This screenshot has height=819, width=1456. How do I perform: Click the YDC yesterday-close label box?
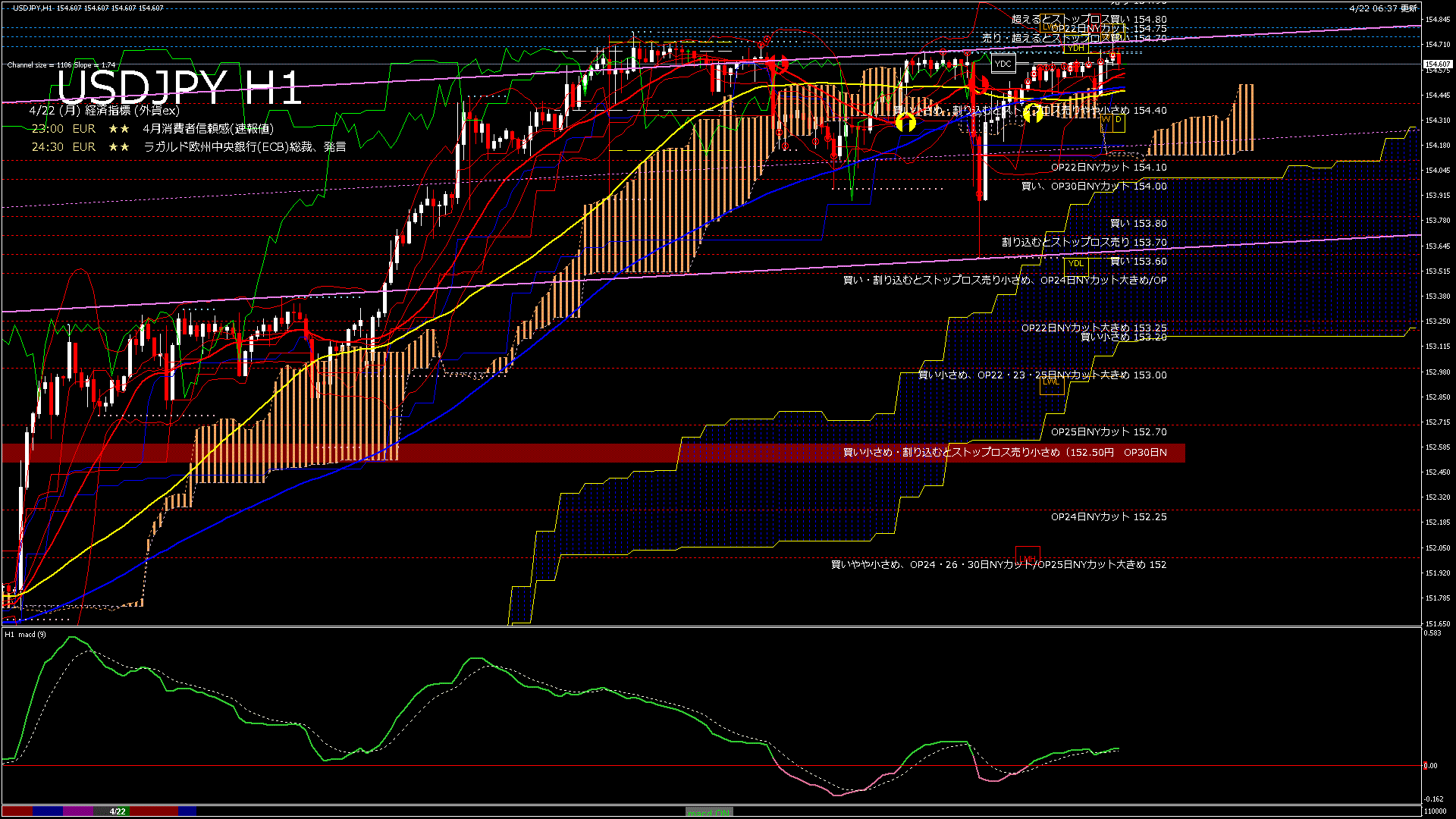point(1003,64)
